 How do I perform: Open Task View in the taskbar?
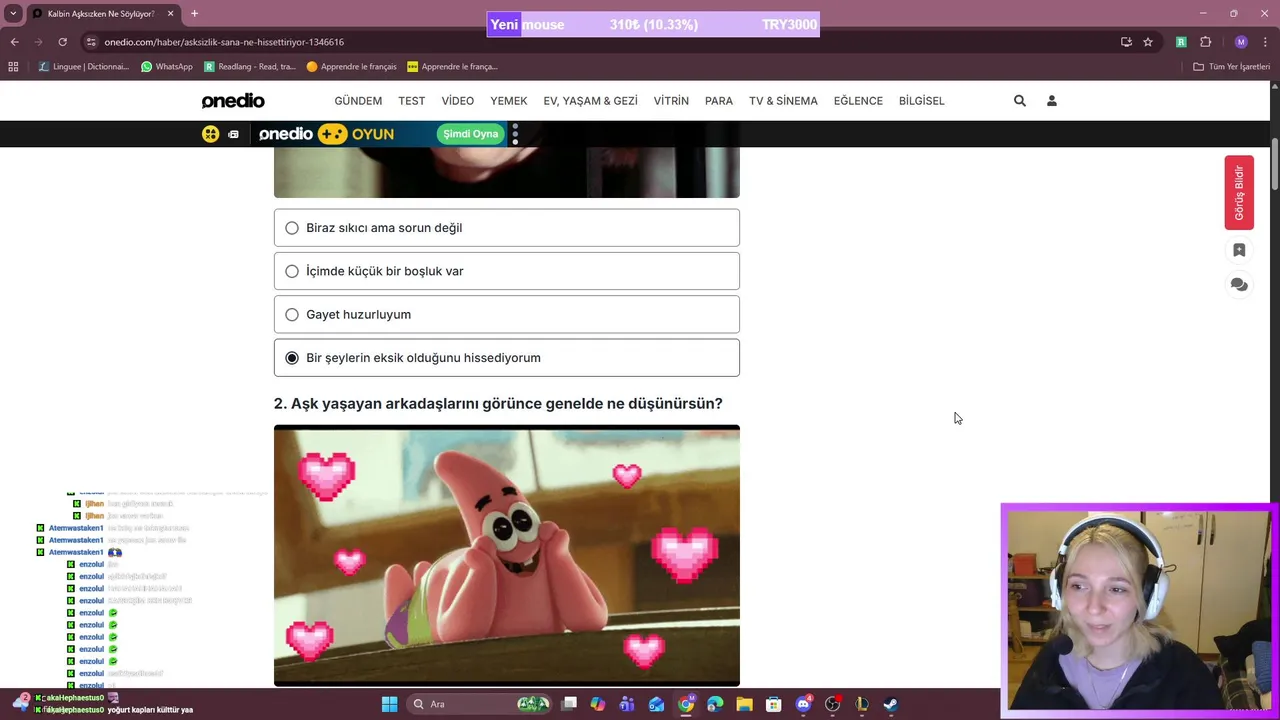coord(569,704)
